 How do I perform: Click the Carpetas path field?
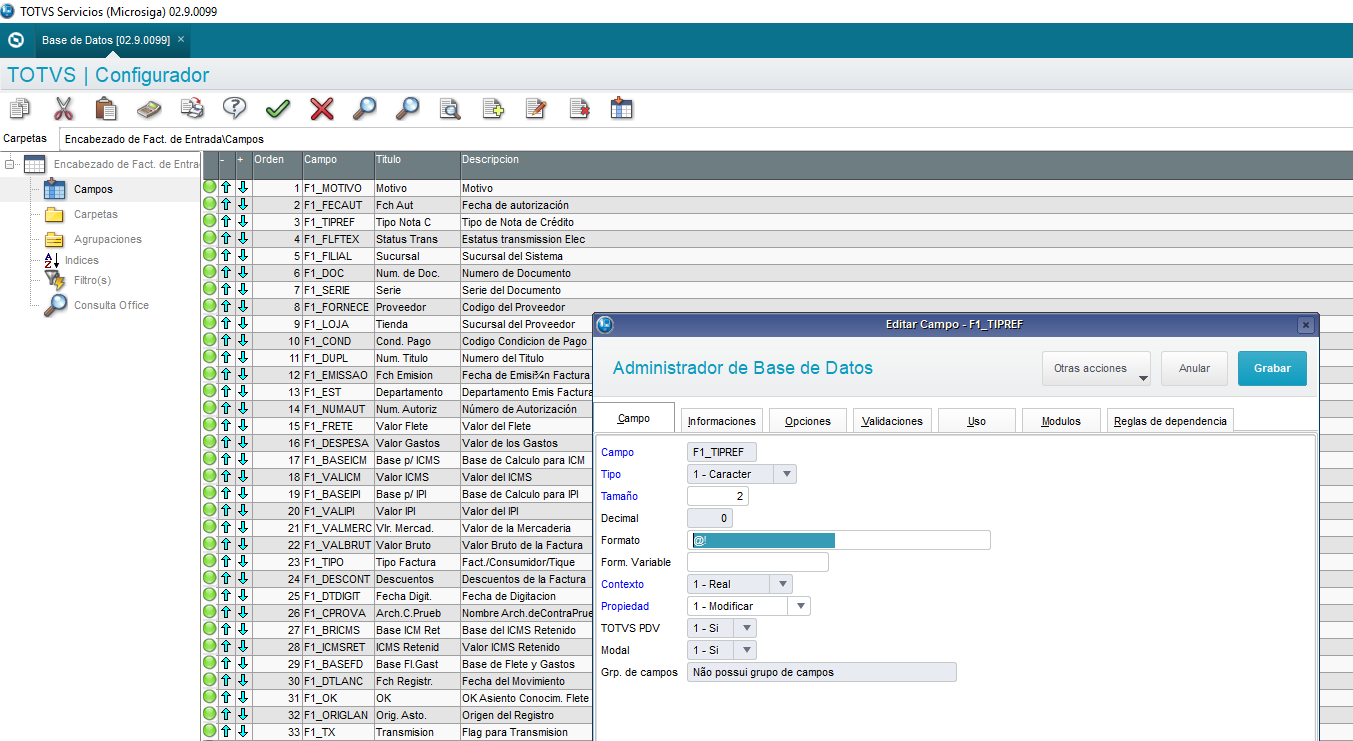coord(705,139)
